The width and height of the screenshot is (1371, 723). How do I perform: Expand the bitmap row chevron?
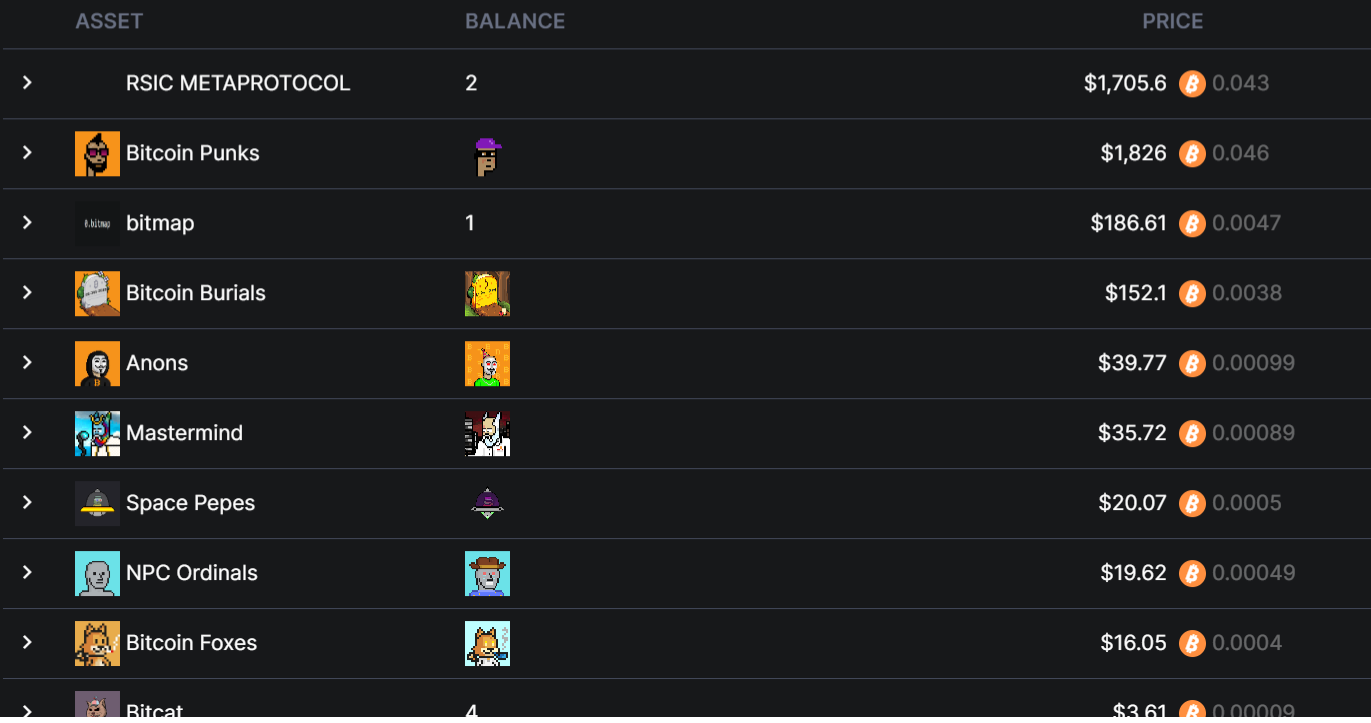coord(27,223)
